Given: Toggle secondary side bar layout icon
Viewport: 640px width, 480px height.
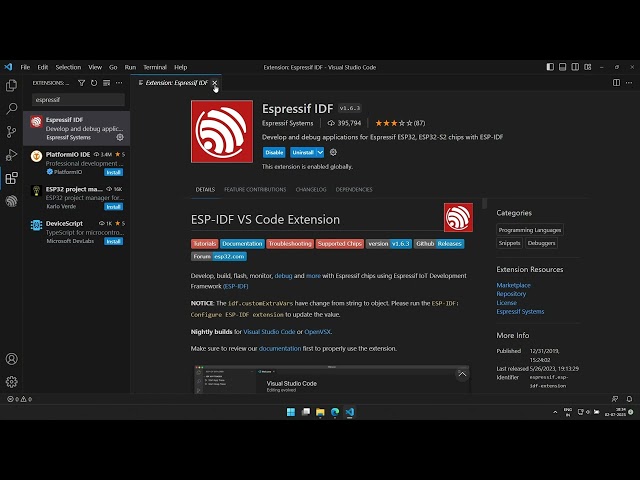Looking at the screenshot, I should 575,67.
